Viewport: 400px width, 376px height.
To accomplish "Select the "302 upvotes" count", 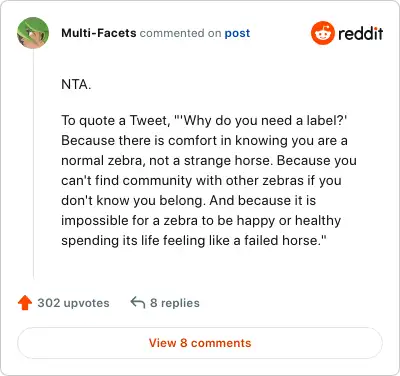I will click(73, 303).
